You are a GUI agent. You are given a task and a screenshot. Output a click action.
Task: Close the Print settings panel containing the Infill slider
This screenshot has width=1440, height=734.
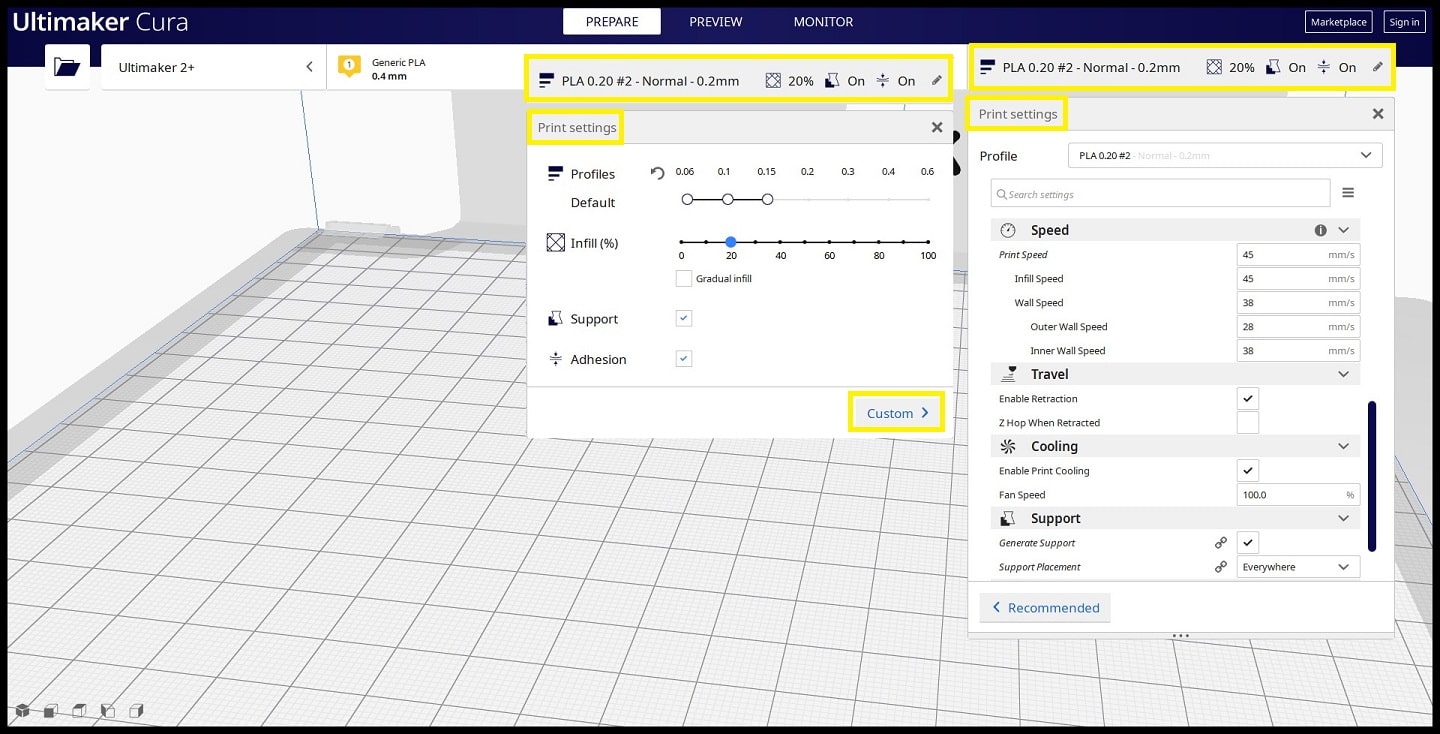click(x=937, y=127)
